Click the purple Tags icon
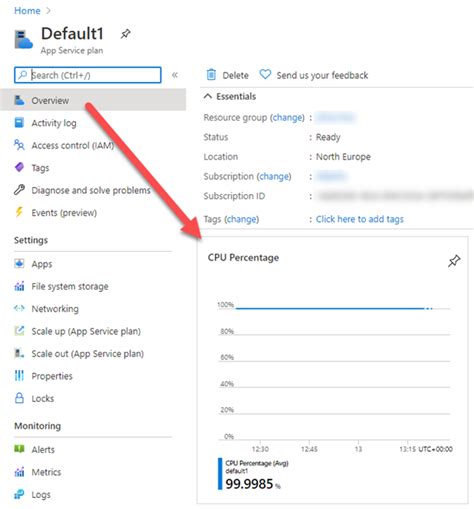 (19, 167)
